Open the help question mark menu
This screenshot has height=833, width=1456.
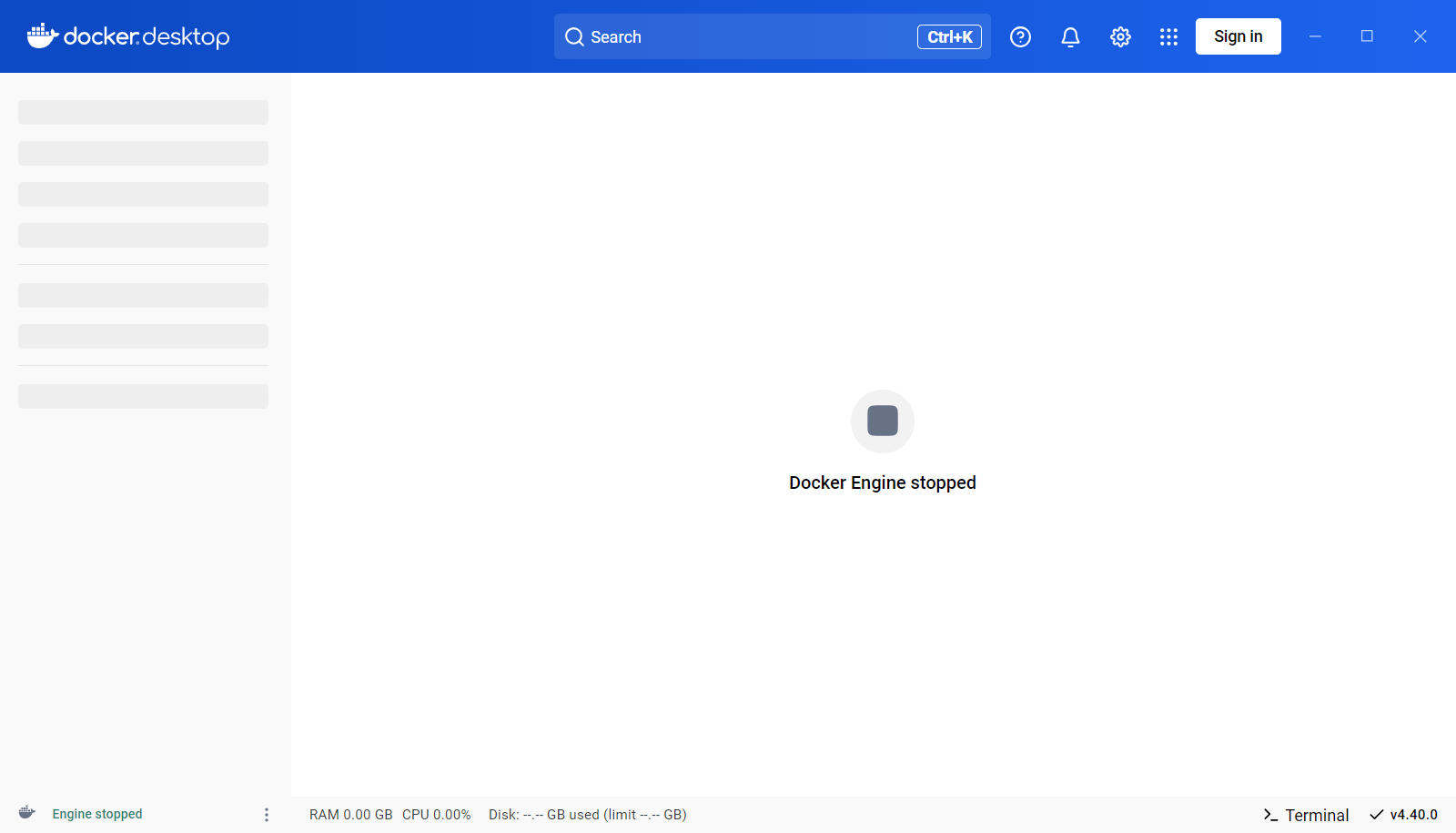[x=1020, y=36]
